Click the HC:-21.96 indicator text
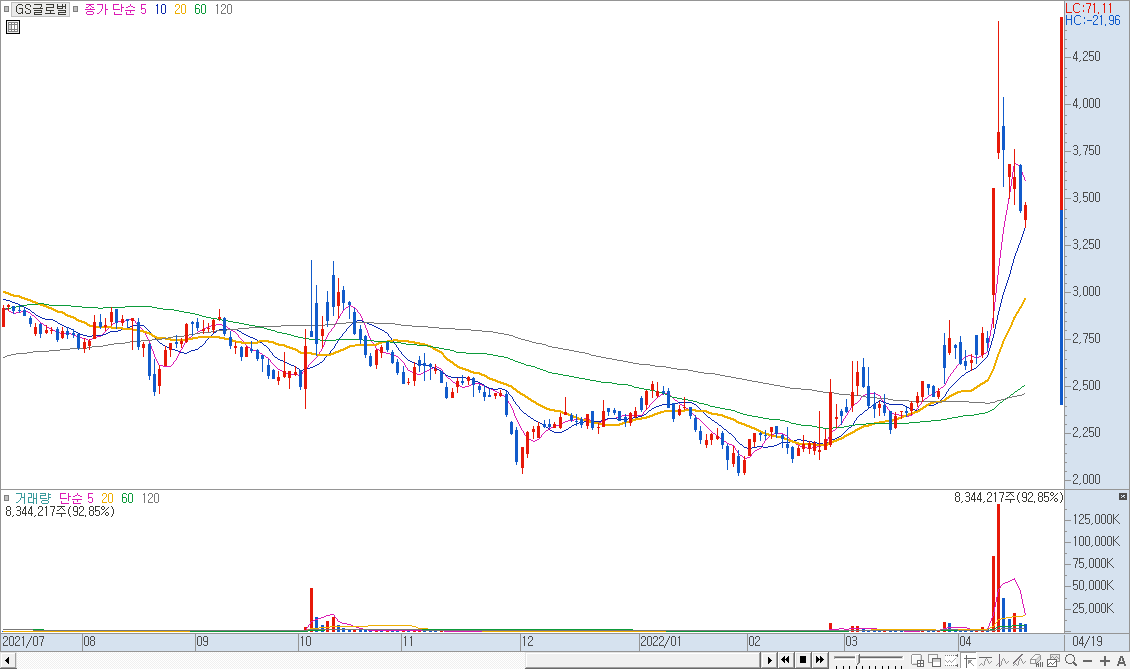Viewport: 1130px width, 669px height. (x=1093, y=20)
